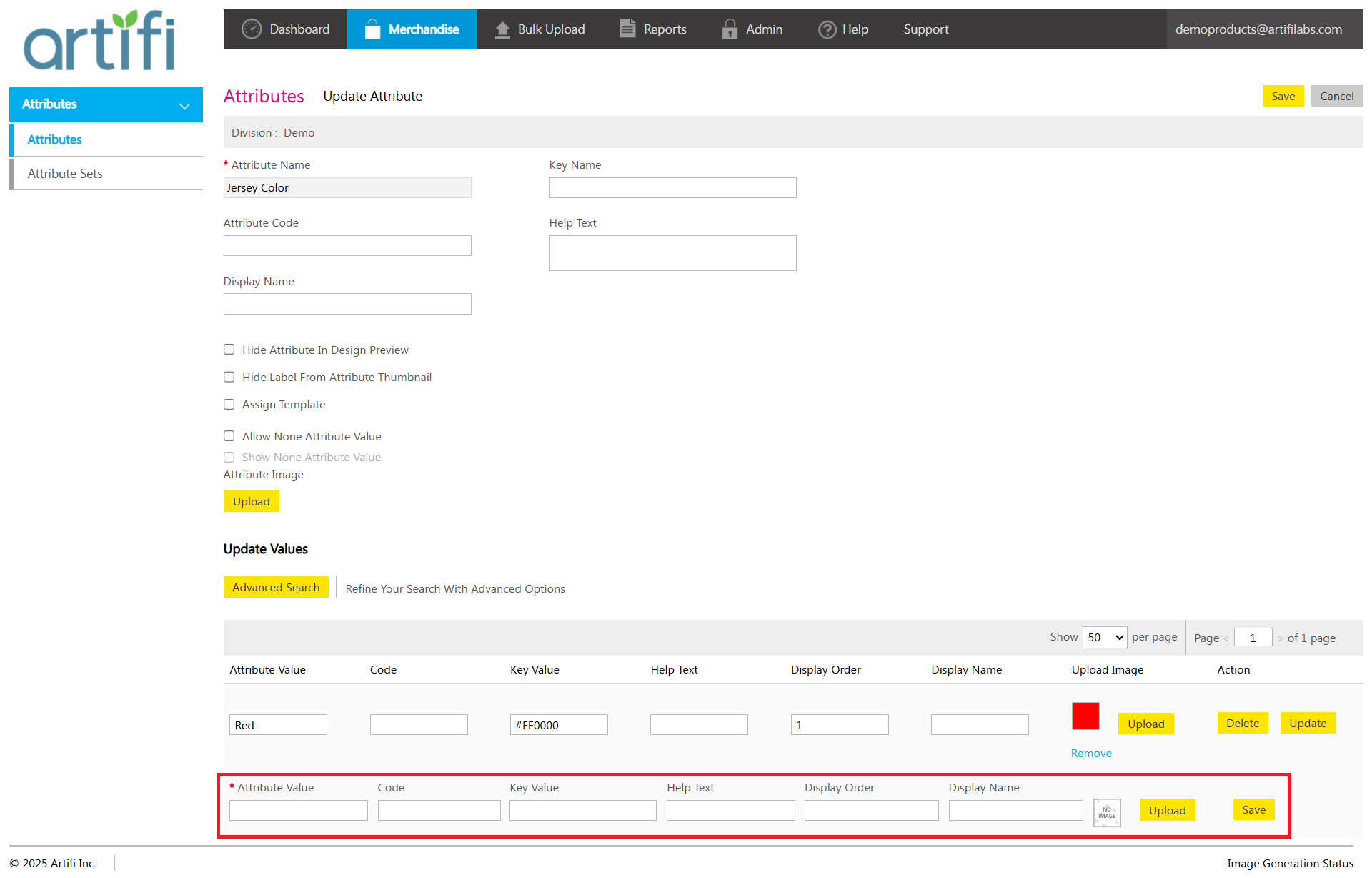Click Remove link under red image

[1090, 753]
